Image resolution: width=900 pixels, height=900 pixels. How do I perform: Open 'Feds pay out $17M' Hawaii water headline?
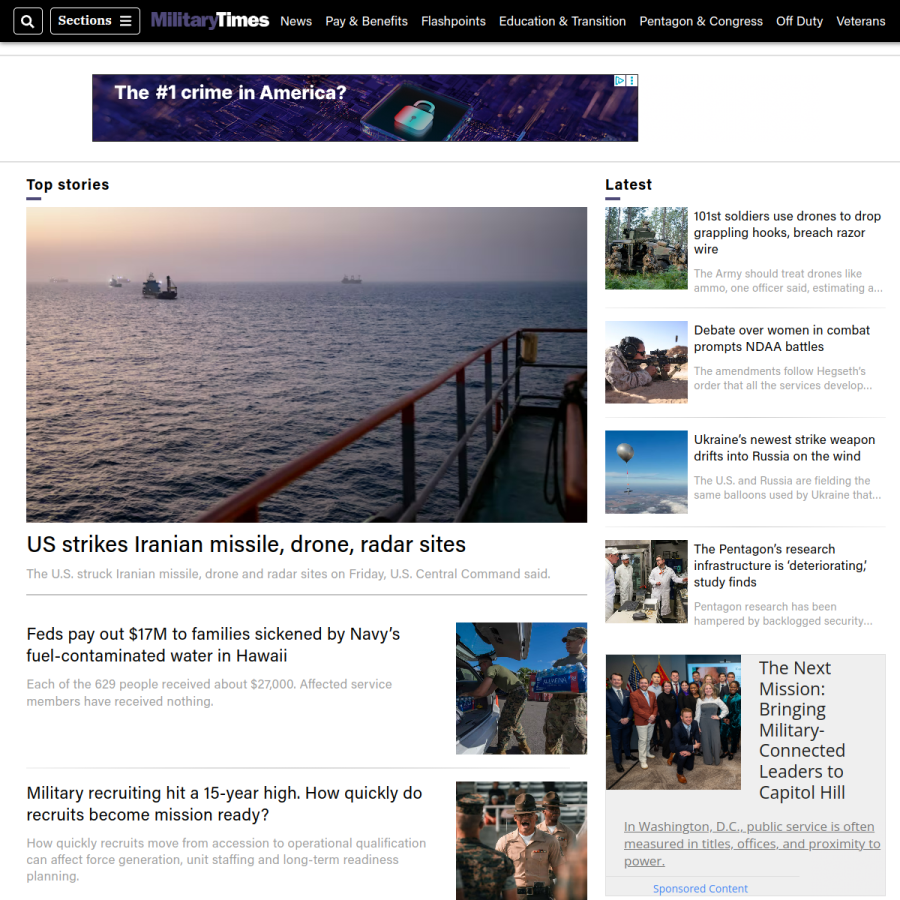(x=213, y=645)
